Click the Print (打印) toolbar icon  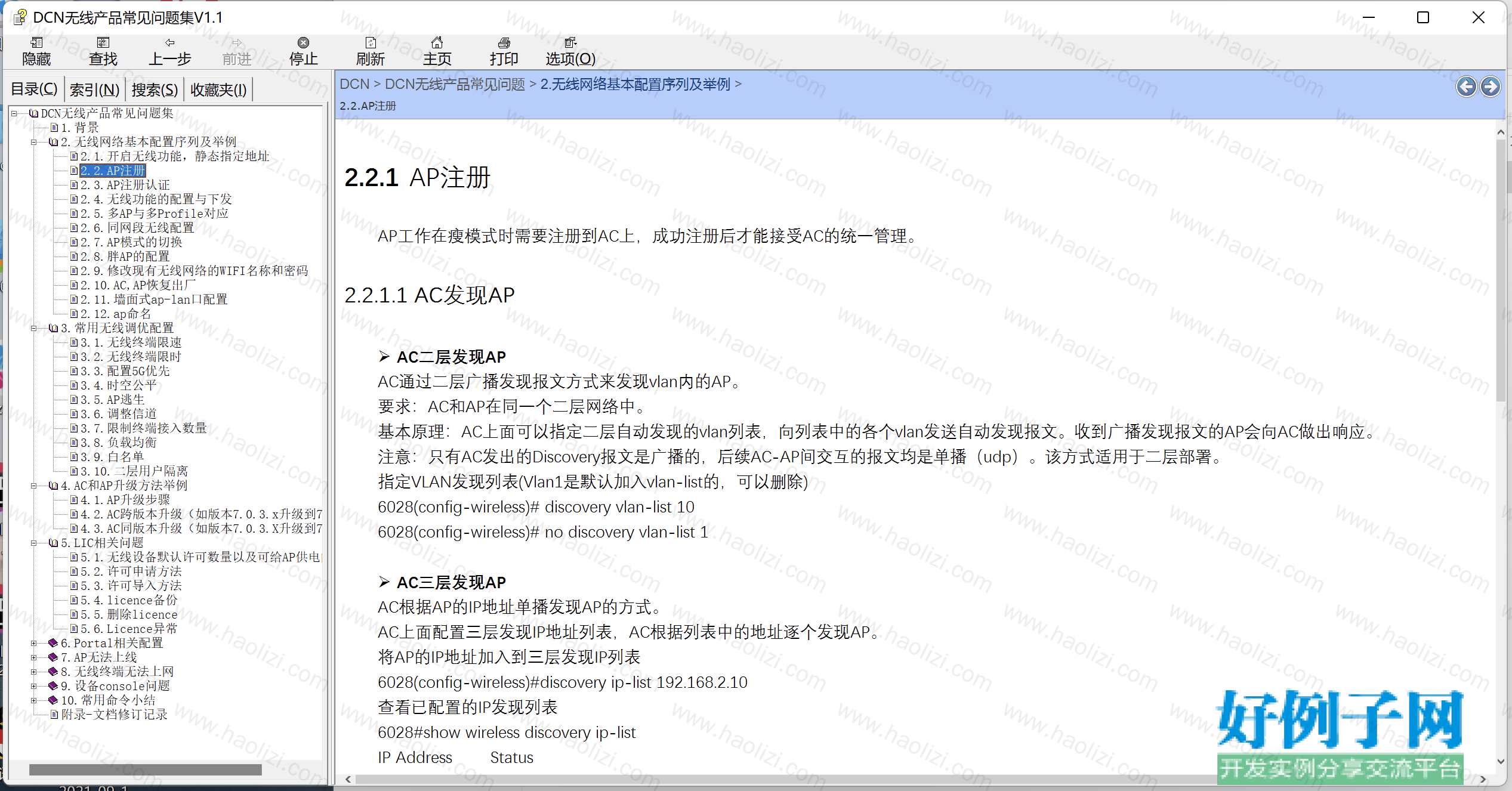[504, 42]
